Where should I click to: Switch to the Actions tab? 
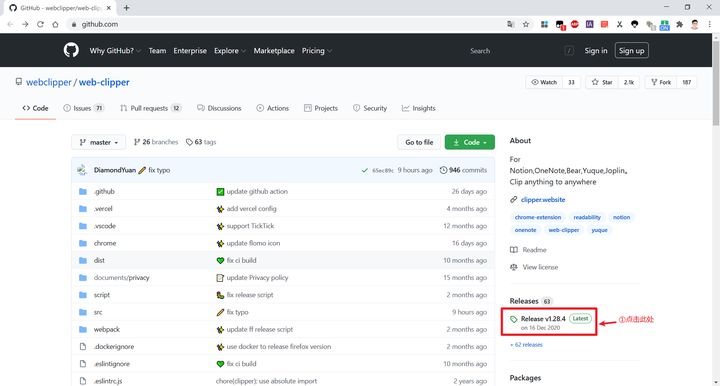pos(273,108)
